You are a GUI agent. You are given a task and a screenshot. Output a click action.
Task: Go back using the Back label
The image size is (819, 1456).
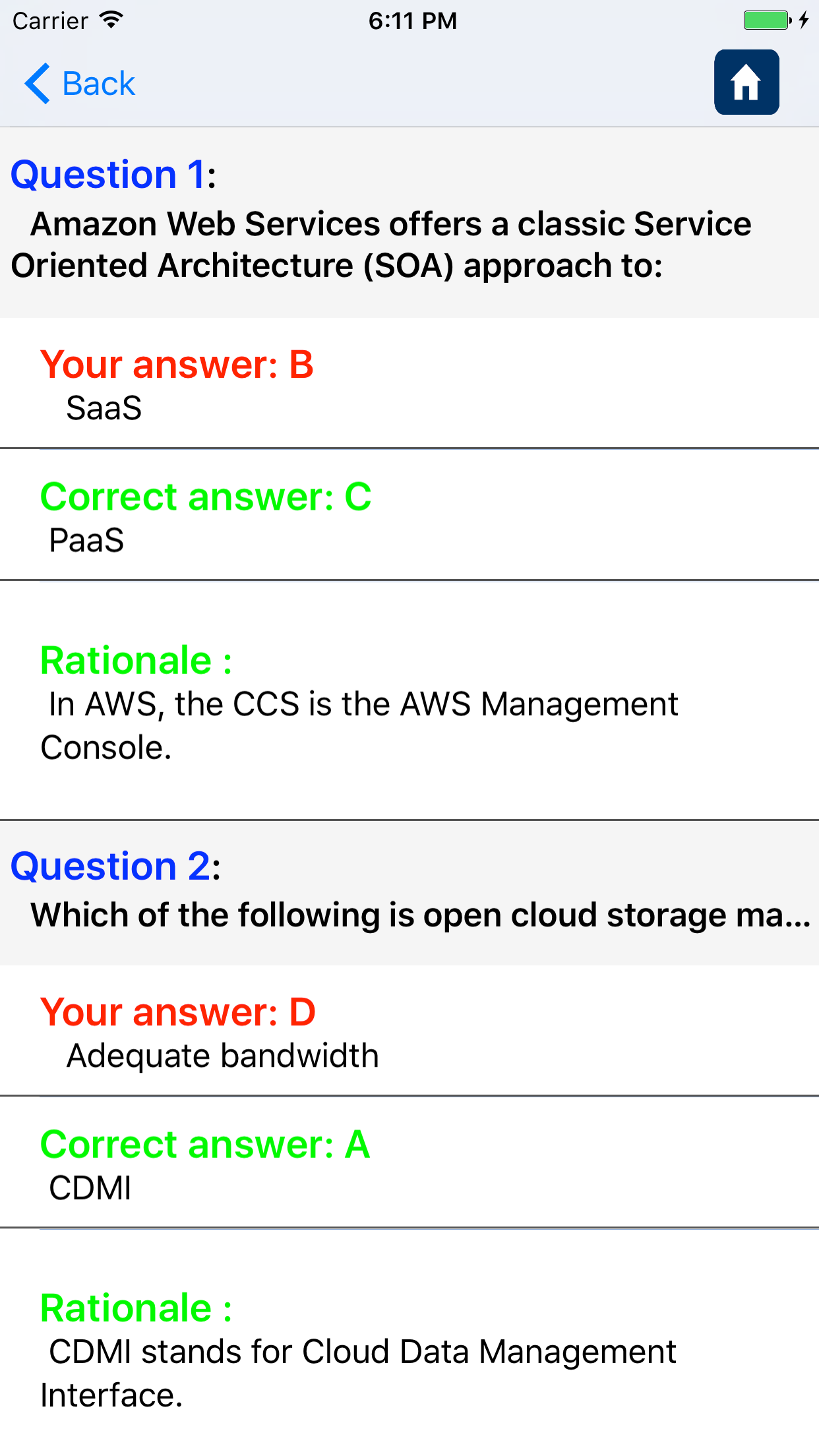tap(98, 84)
